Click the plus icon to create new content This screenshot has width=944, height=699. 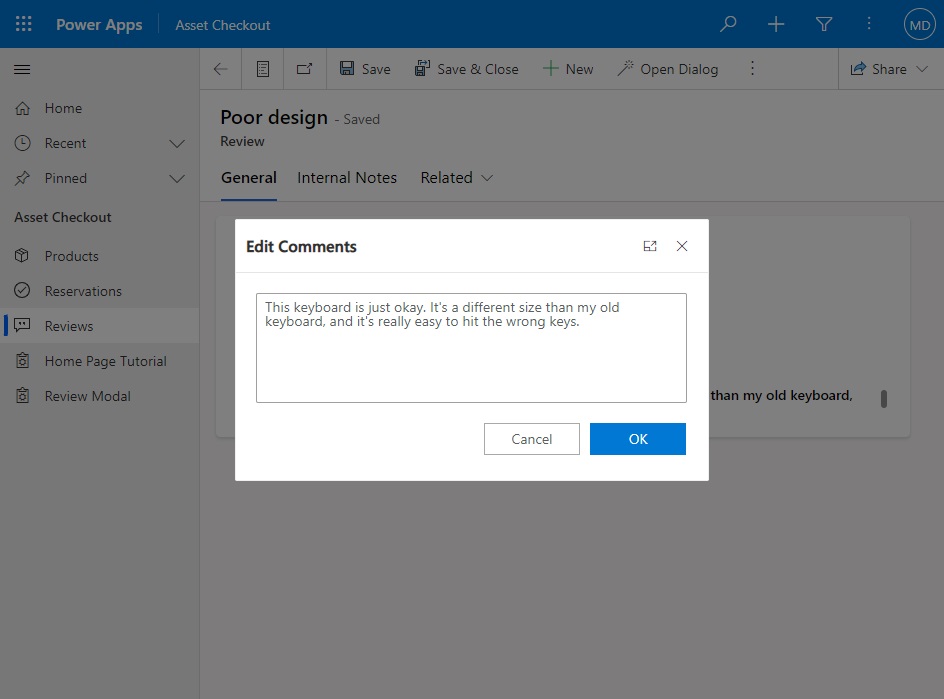(776, 23)
